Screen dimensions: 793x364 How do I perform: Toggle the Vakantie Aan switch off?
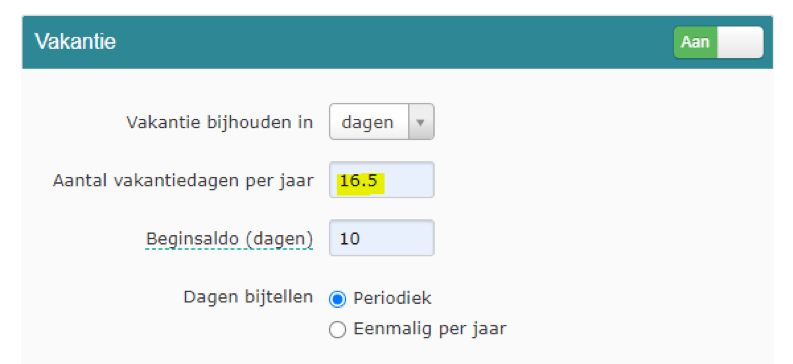coord(719,42)
